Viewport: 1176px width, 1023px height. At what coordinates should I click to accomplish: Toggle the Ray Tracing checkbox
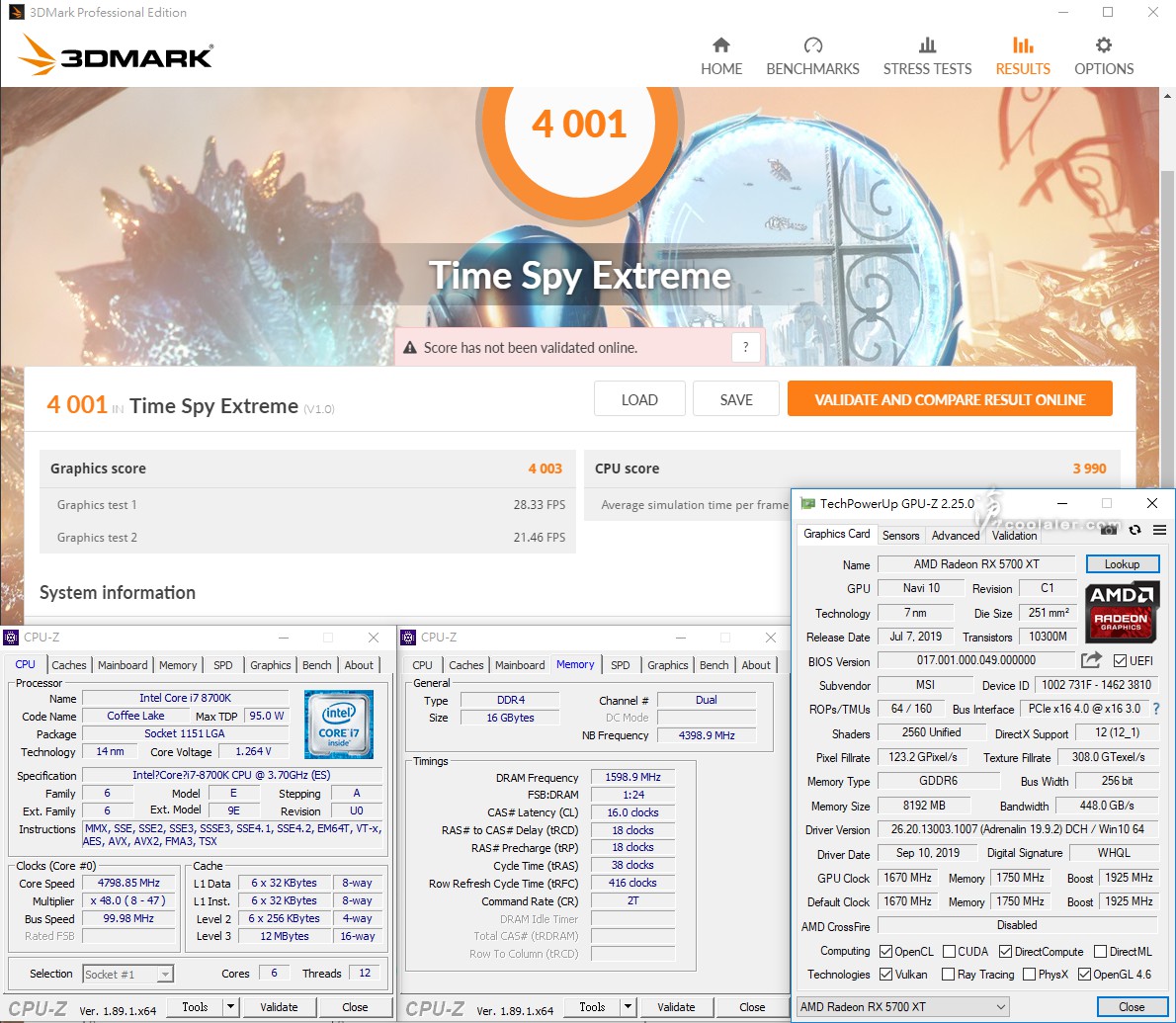[948, 974]
